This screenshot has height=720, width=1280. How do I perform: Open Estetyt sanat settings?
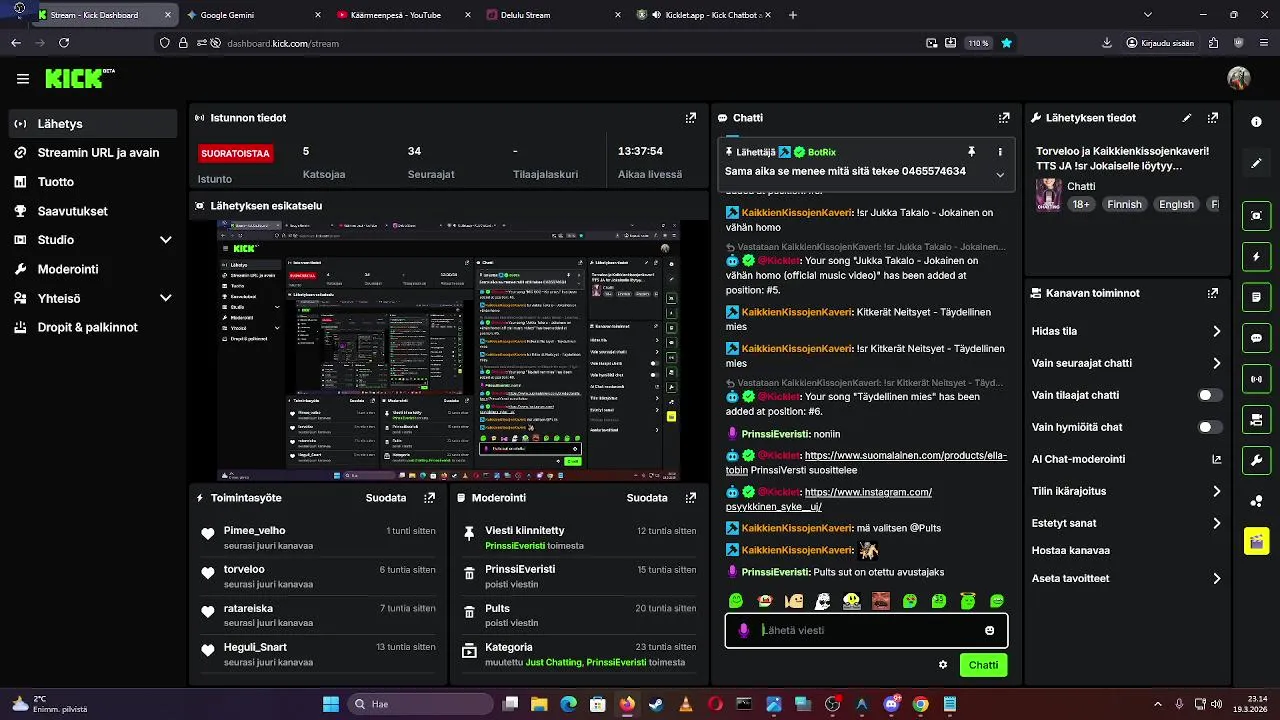coord(1126,523)
